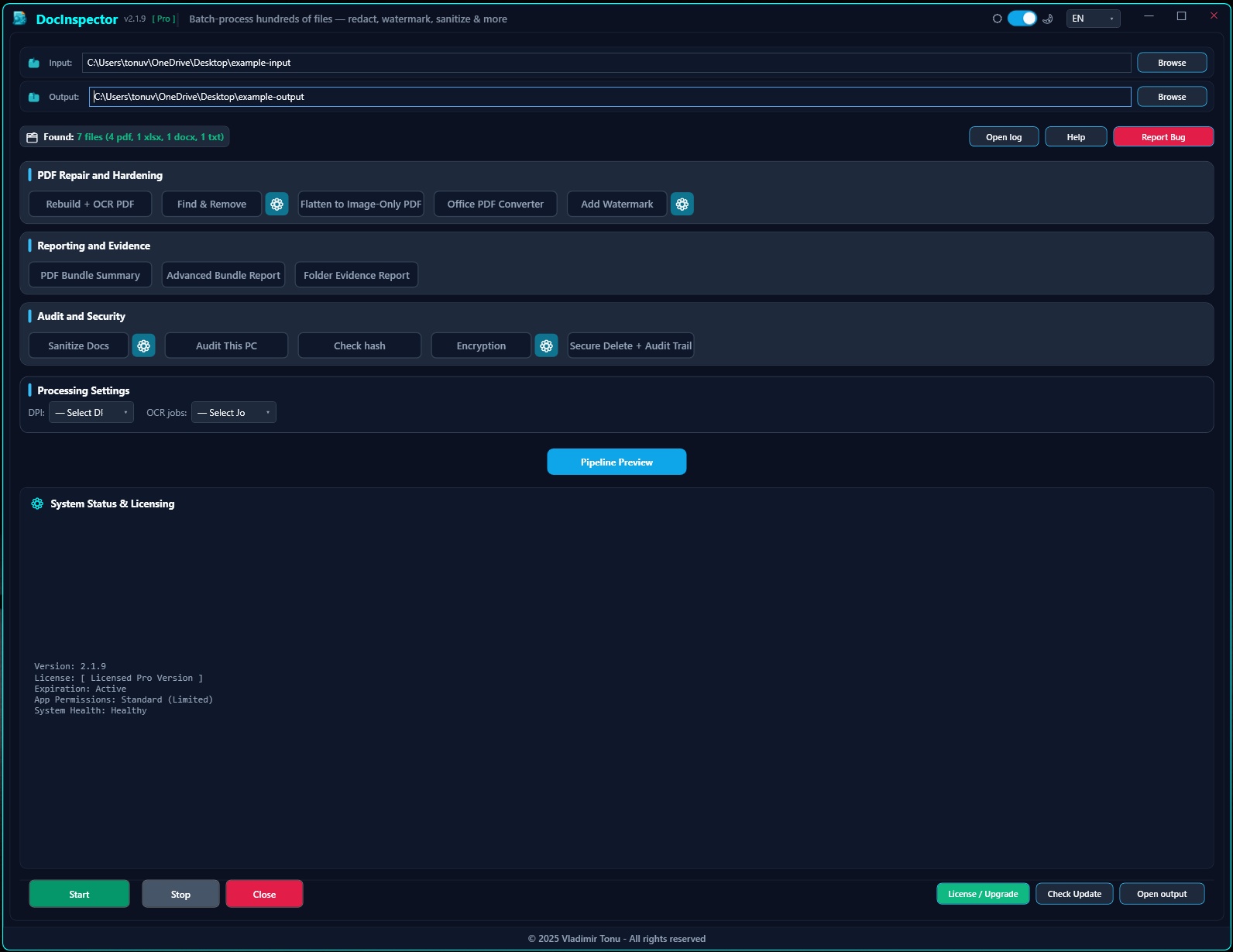Minimize the DocInspector window
1233x952 pixels.
pyautogui.click(x=1149, y=15)
